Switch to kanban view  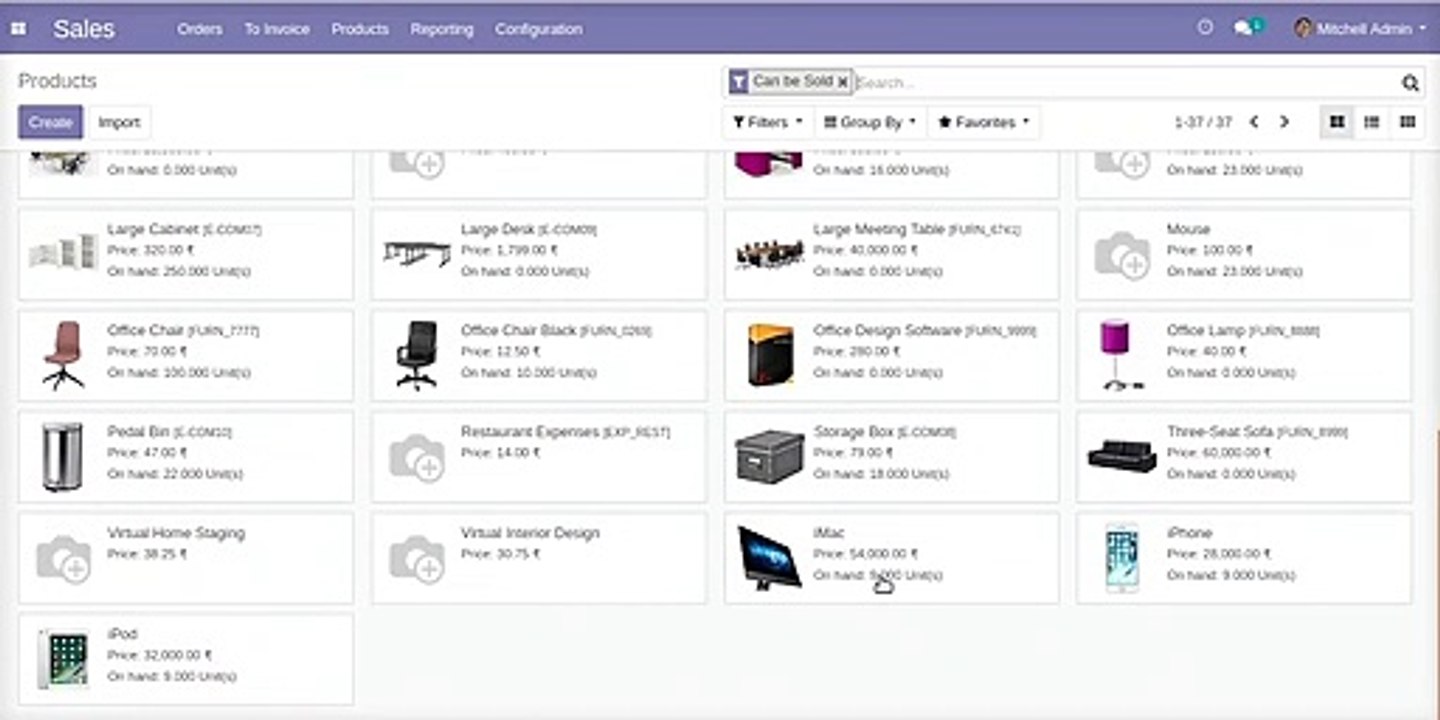(1337, 122)
